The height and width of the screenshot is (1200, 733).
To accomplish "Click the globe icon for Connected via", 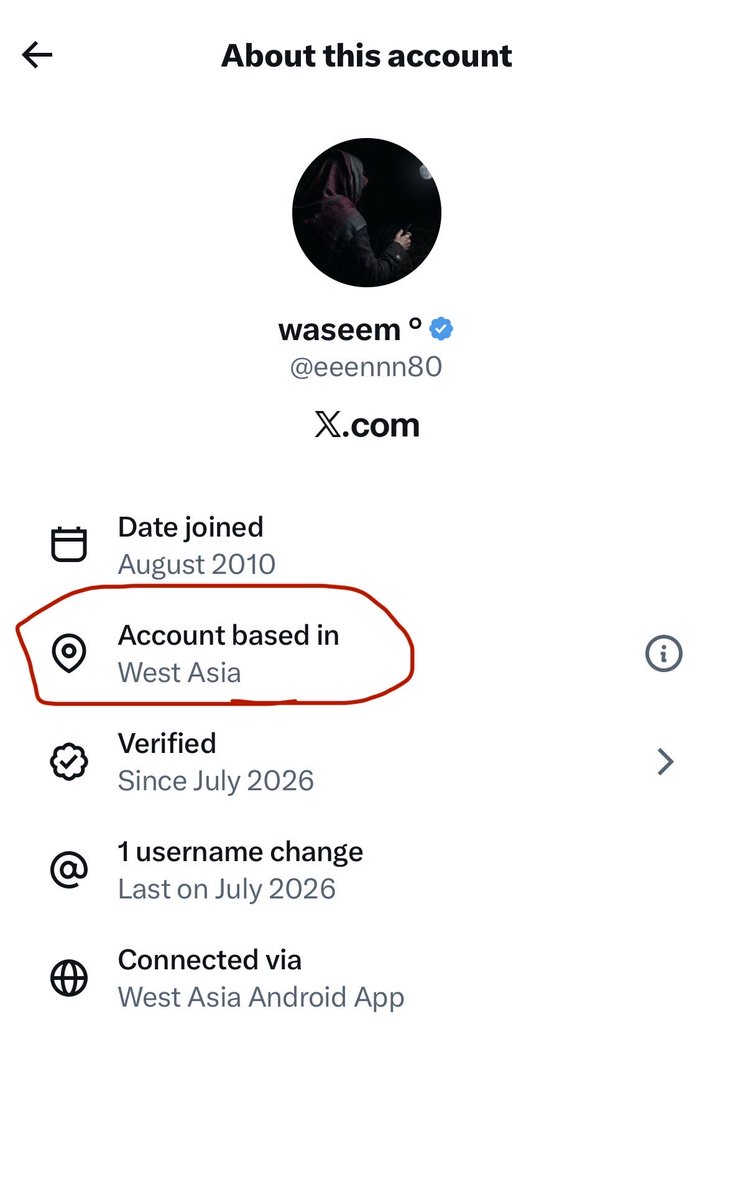I will tap(69, 978).
